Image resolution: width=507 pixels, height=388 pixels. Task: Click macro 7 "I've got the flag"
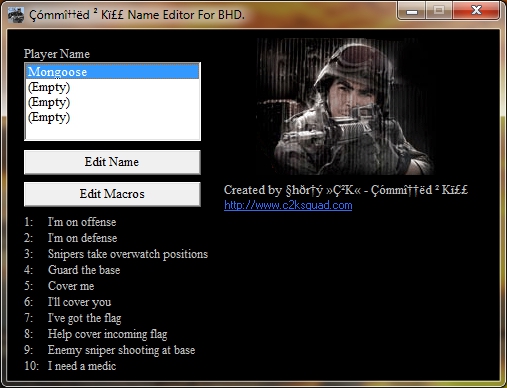click(84, 318)
